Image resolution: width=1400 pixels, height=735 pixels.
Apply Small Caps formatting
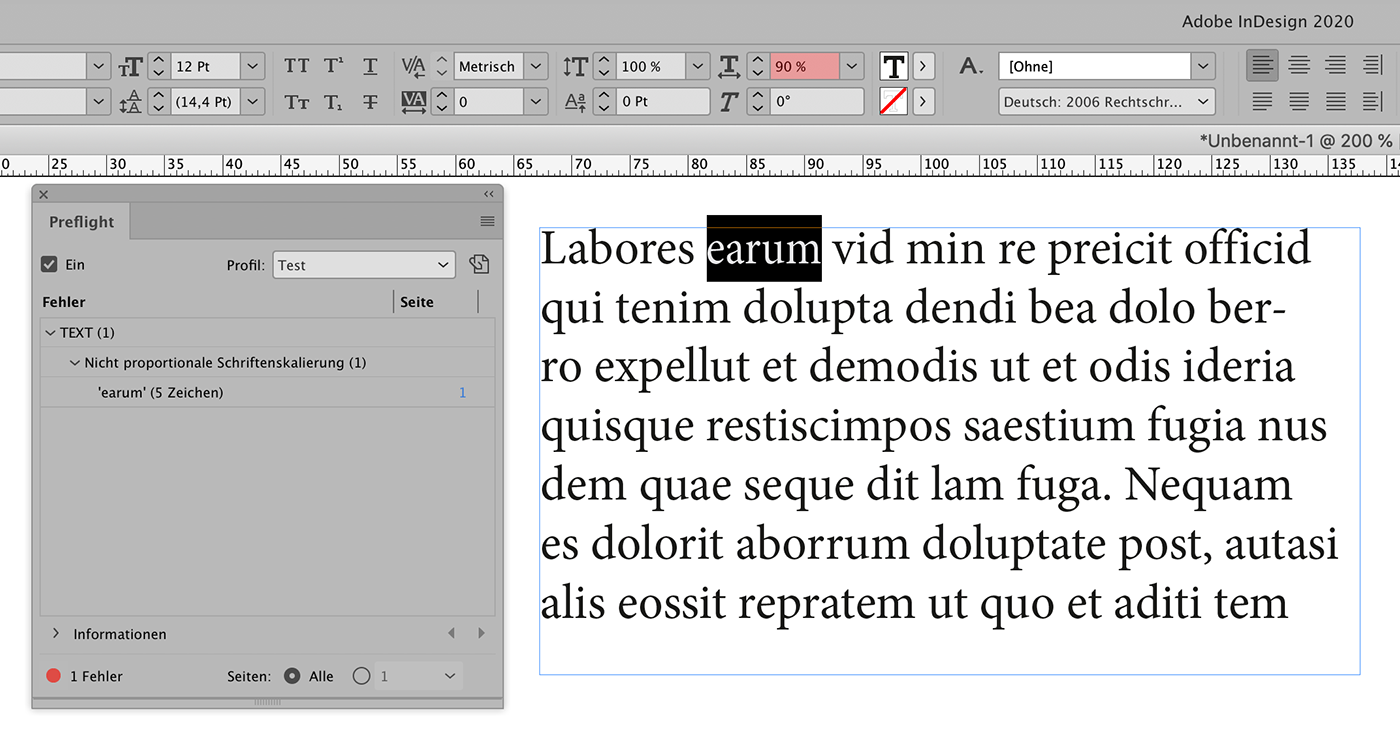(297, 102)
